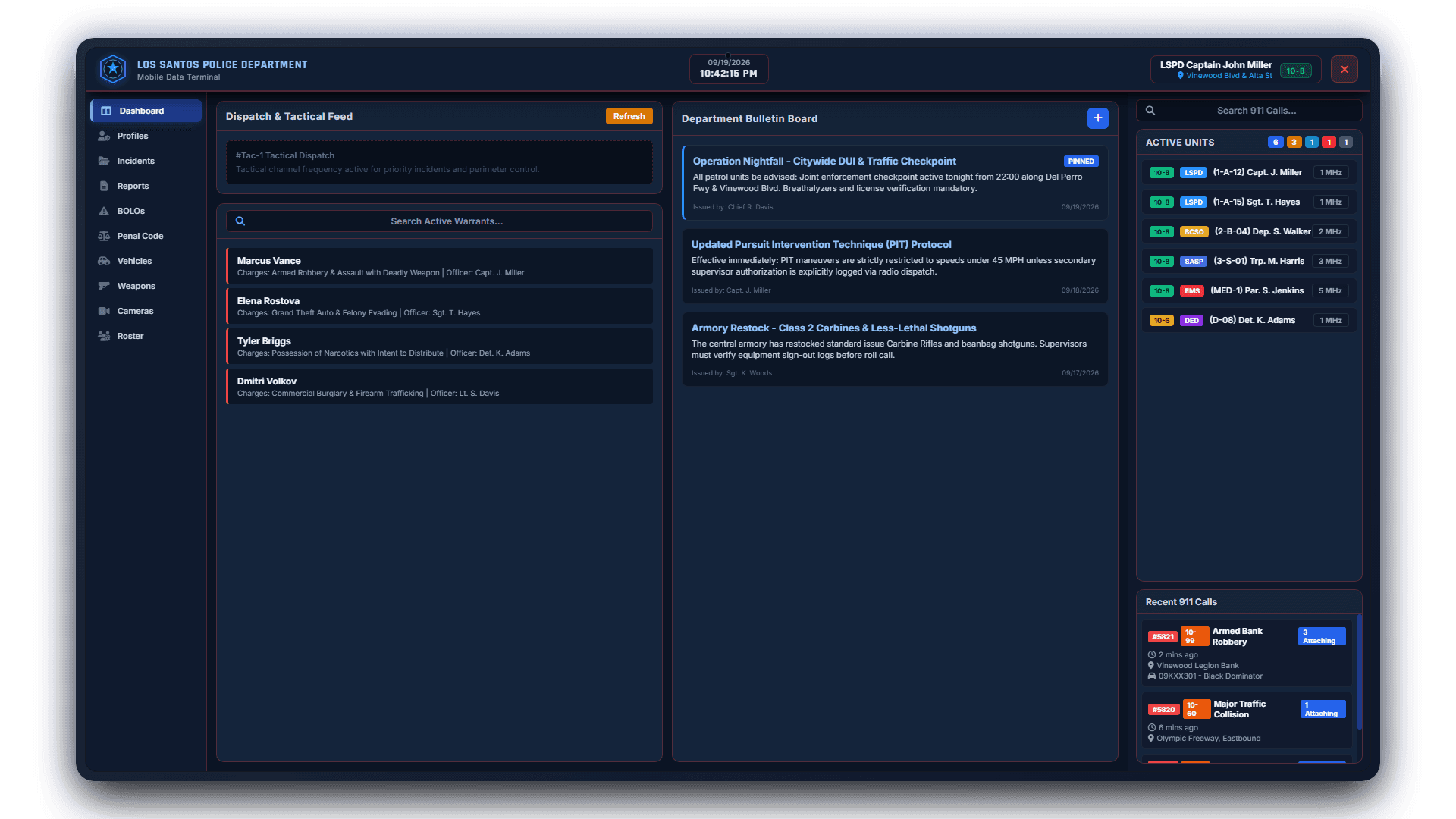The image size is (1456, 819).
Task: Open Marcus Vance warrant entry
Action: coord(439,266)
